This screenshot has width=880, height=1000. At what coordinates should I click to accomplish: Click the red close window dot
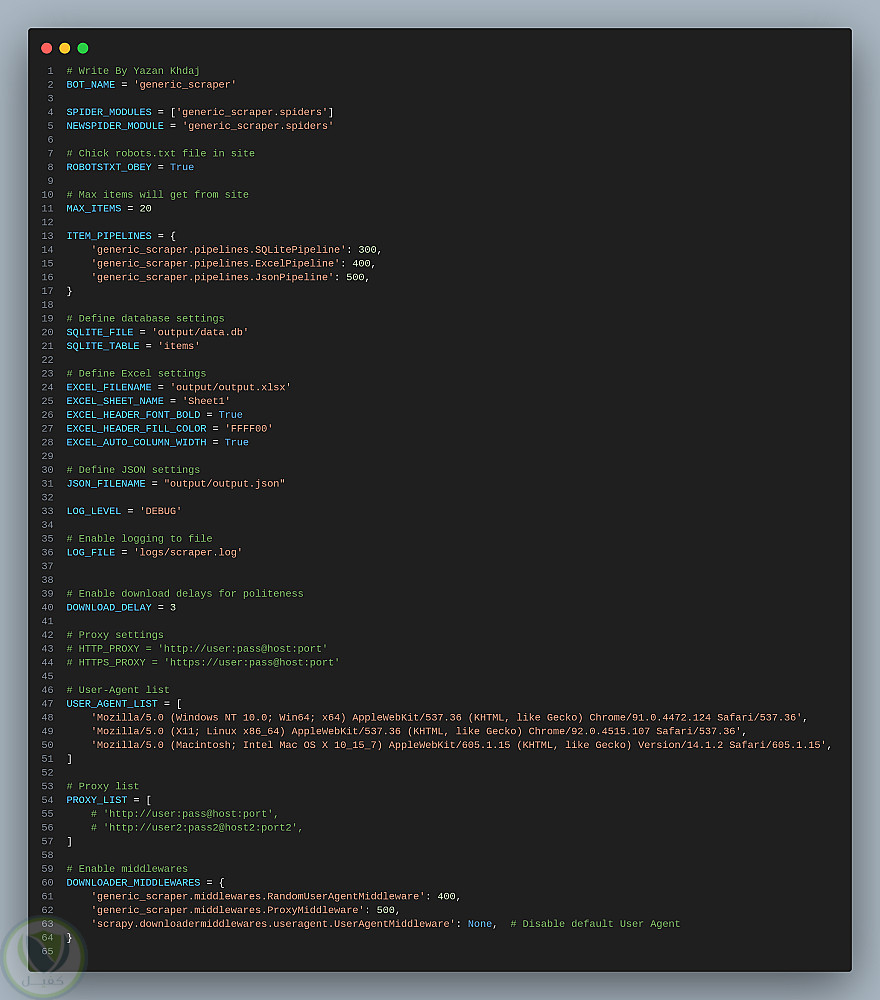pyautogui.click(x=47, y=48)
